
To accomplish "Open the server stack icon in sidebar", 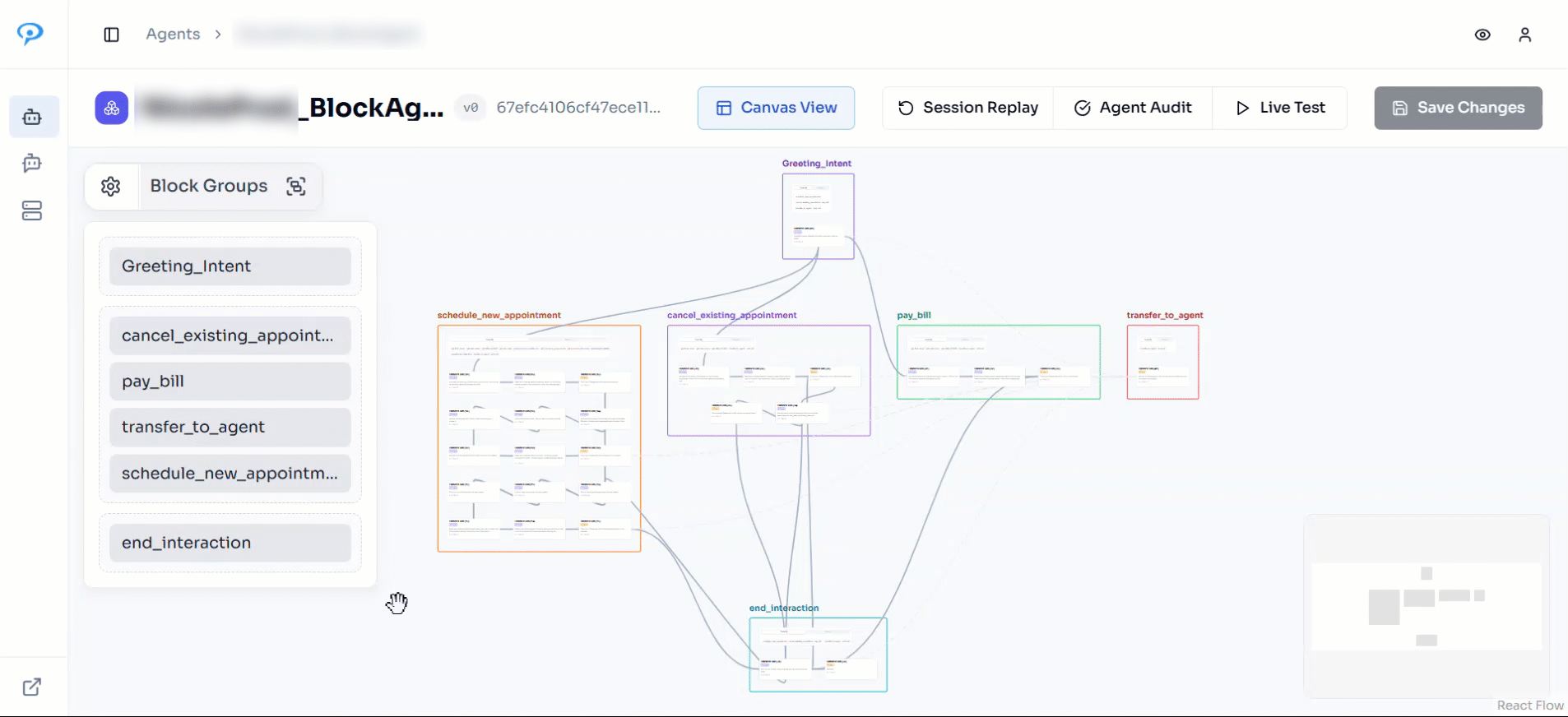I will (32, 211).
